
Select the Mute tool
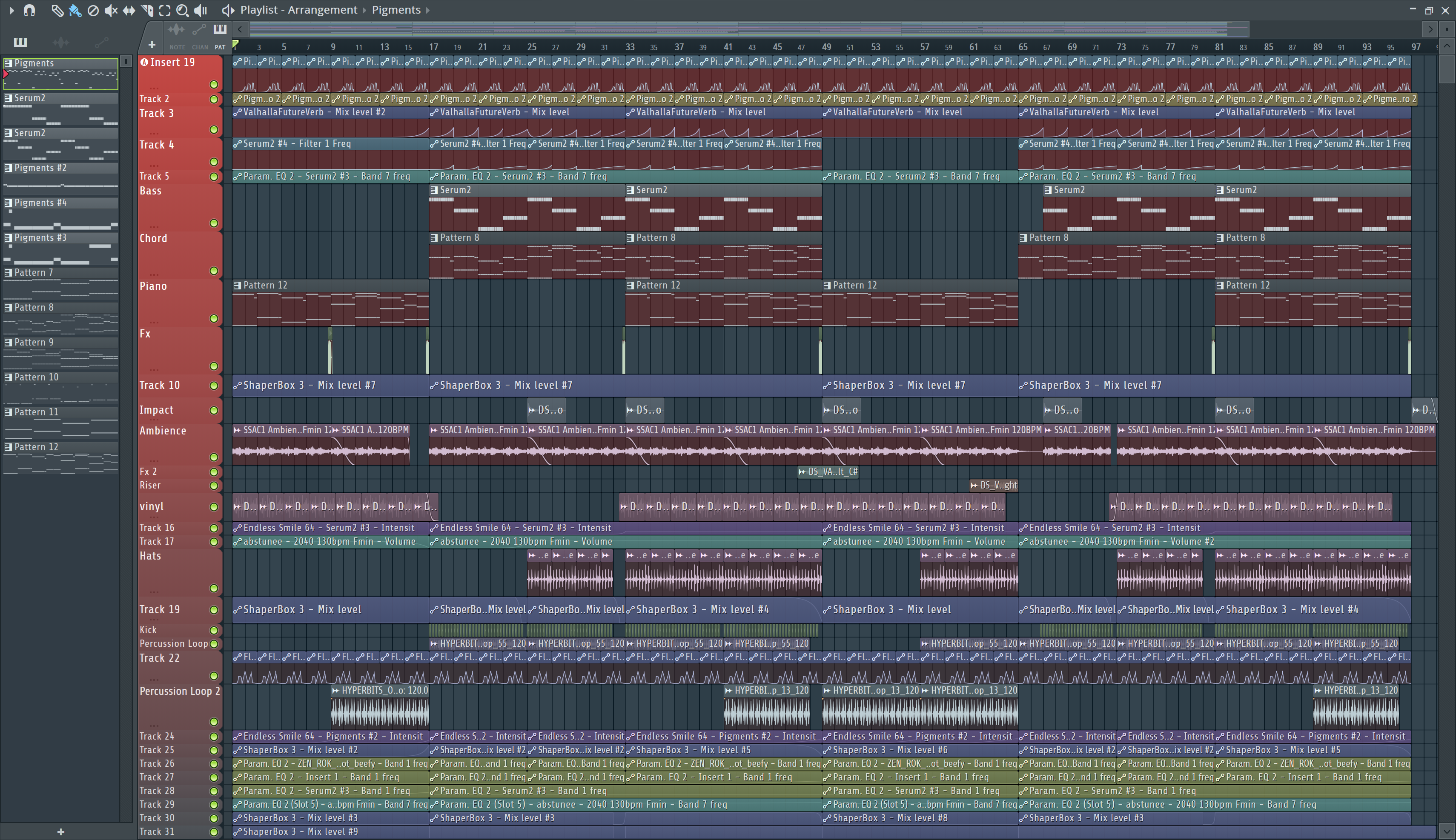click(x=111, y=10)
